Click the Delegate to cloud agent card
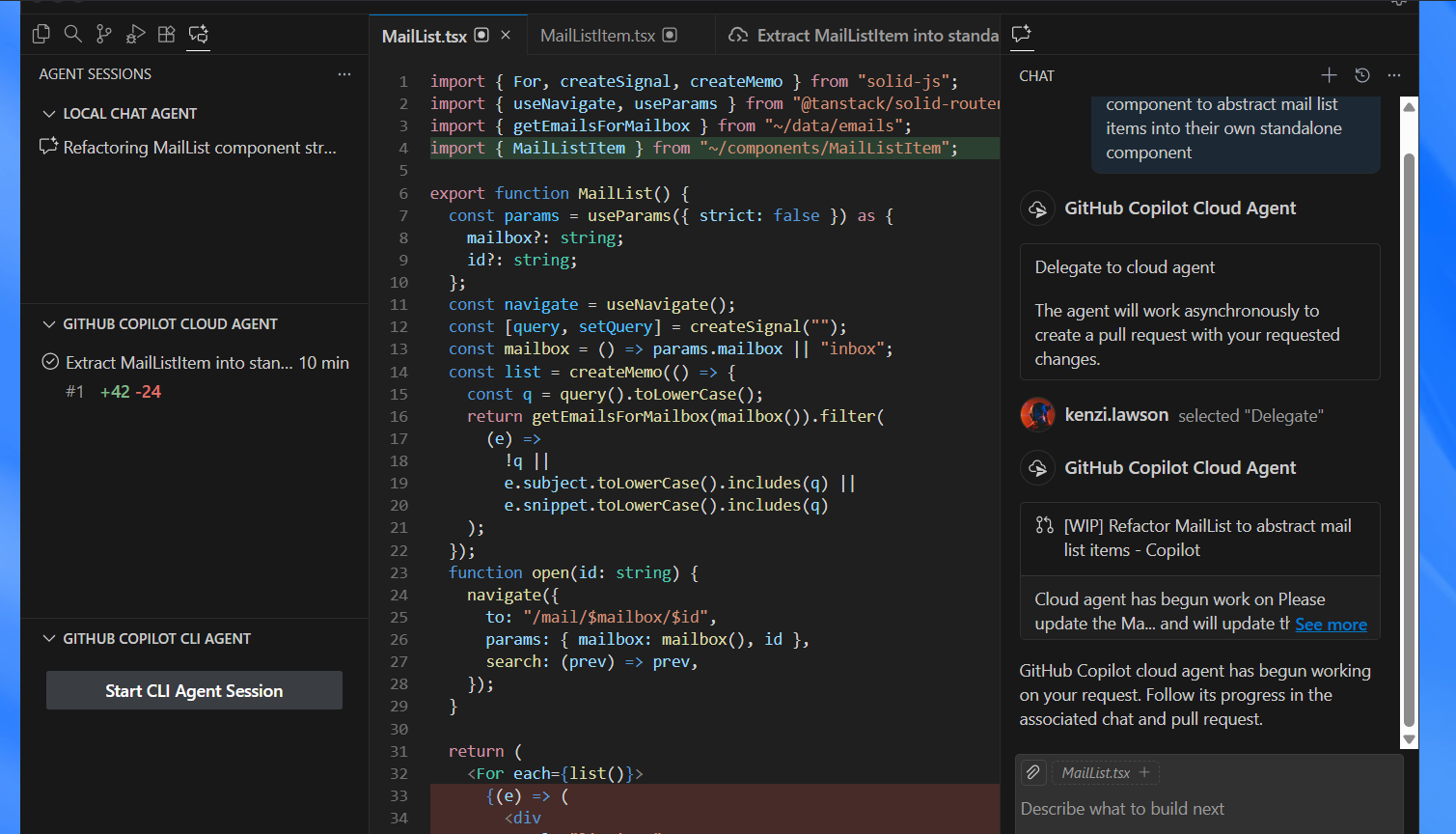 point(1200,312)
